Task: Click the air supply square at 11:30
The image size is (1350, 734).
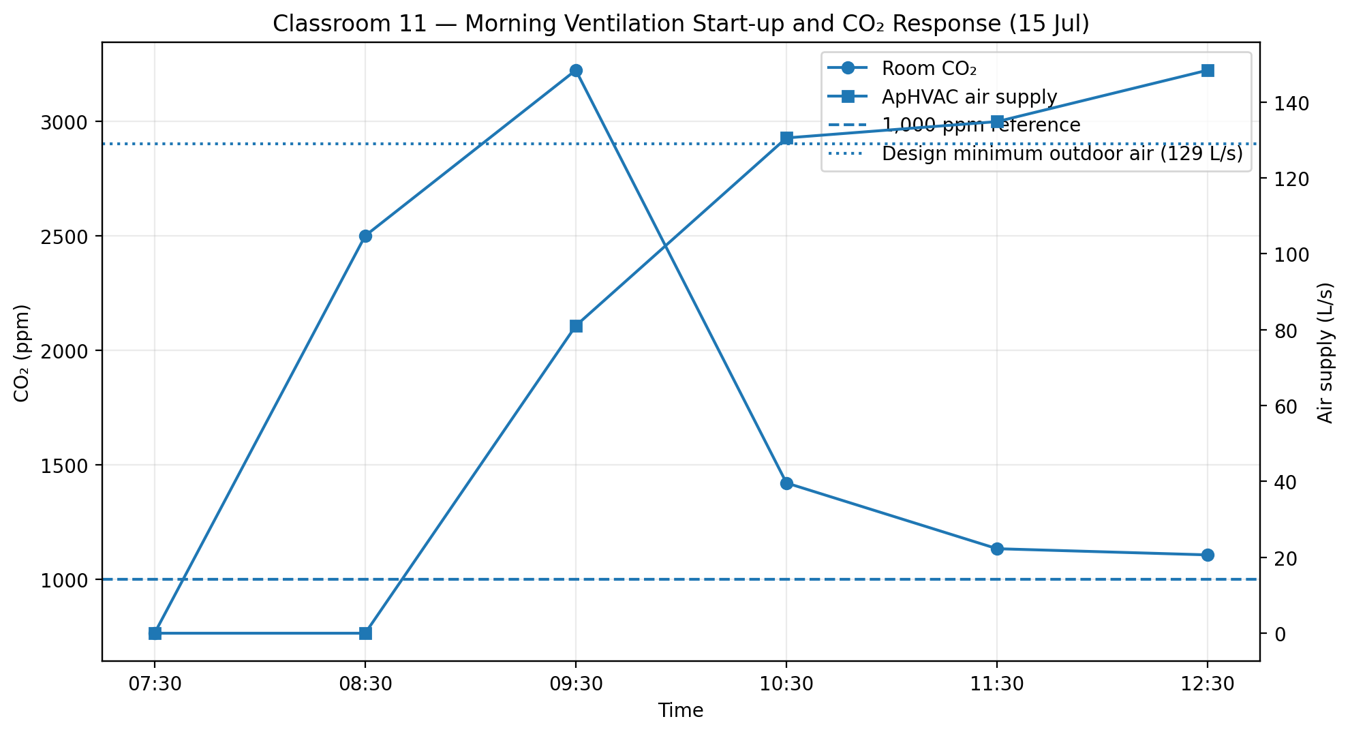Action: coord(997,122)
